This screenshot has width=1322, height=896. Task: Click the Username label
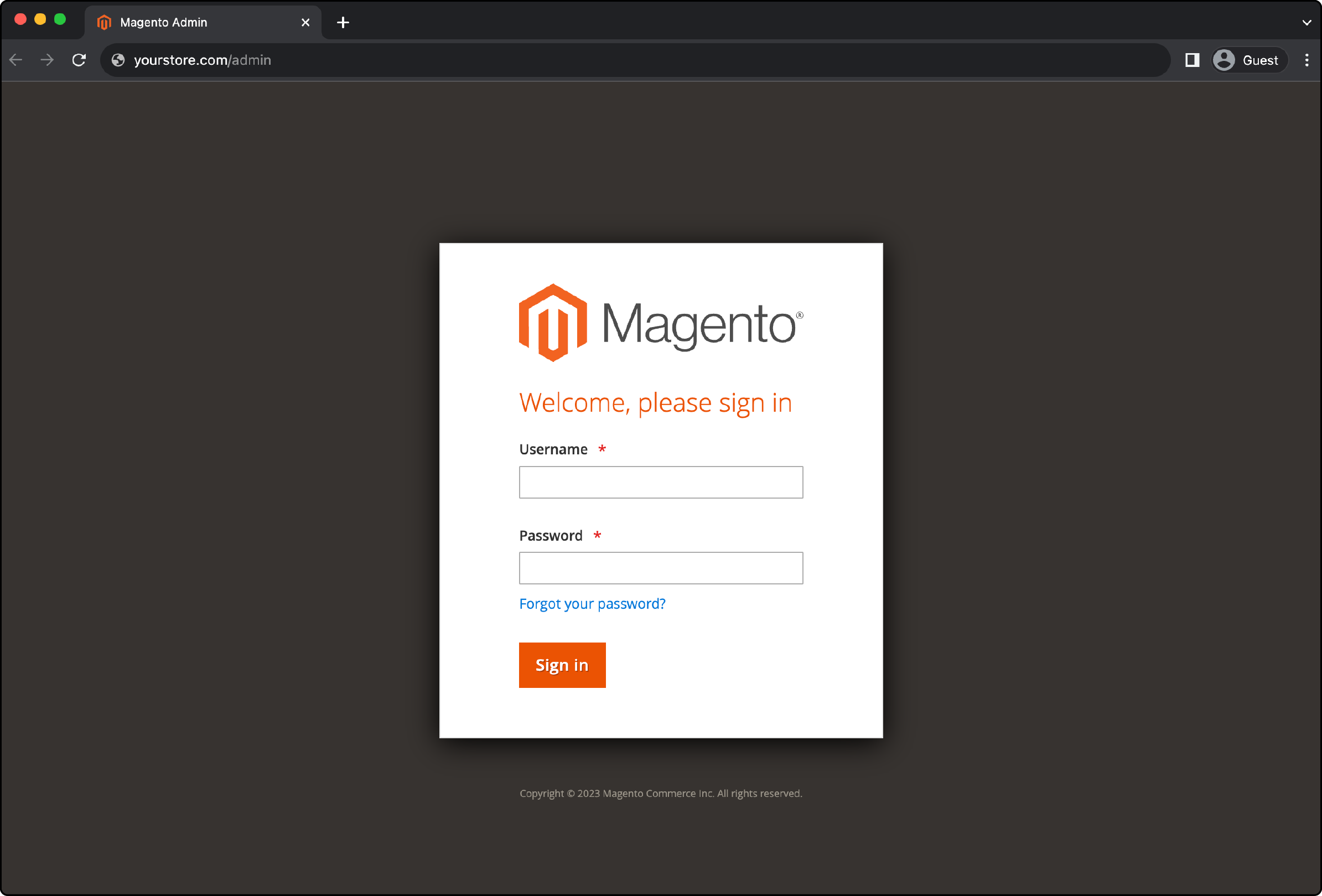point(553,449)
